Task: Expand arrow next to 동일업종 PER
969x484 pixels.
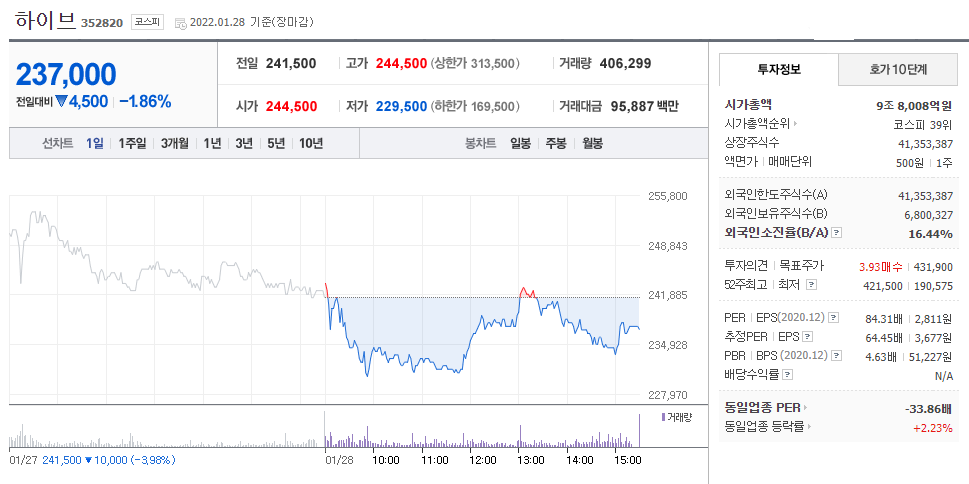Action: pyautogui.click(x=805, y=408)
